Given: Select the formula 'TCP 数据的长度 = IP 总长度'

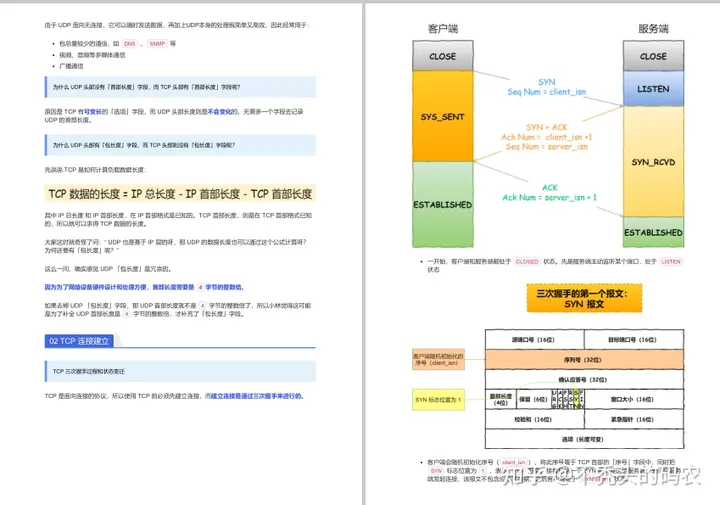Looking at the screenshot, I should (180, 194).
